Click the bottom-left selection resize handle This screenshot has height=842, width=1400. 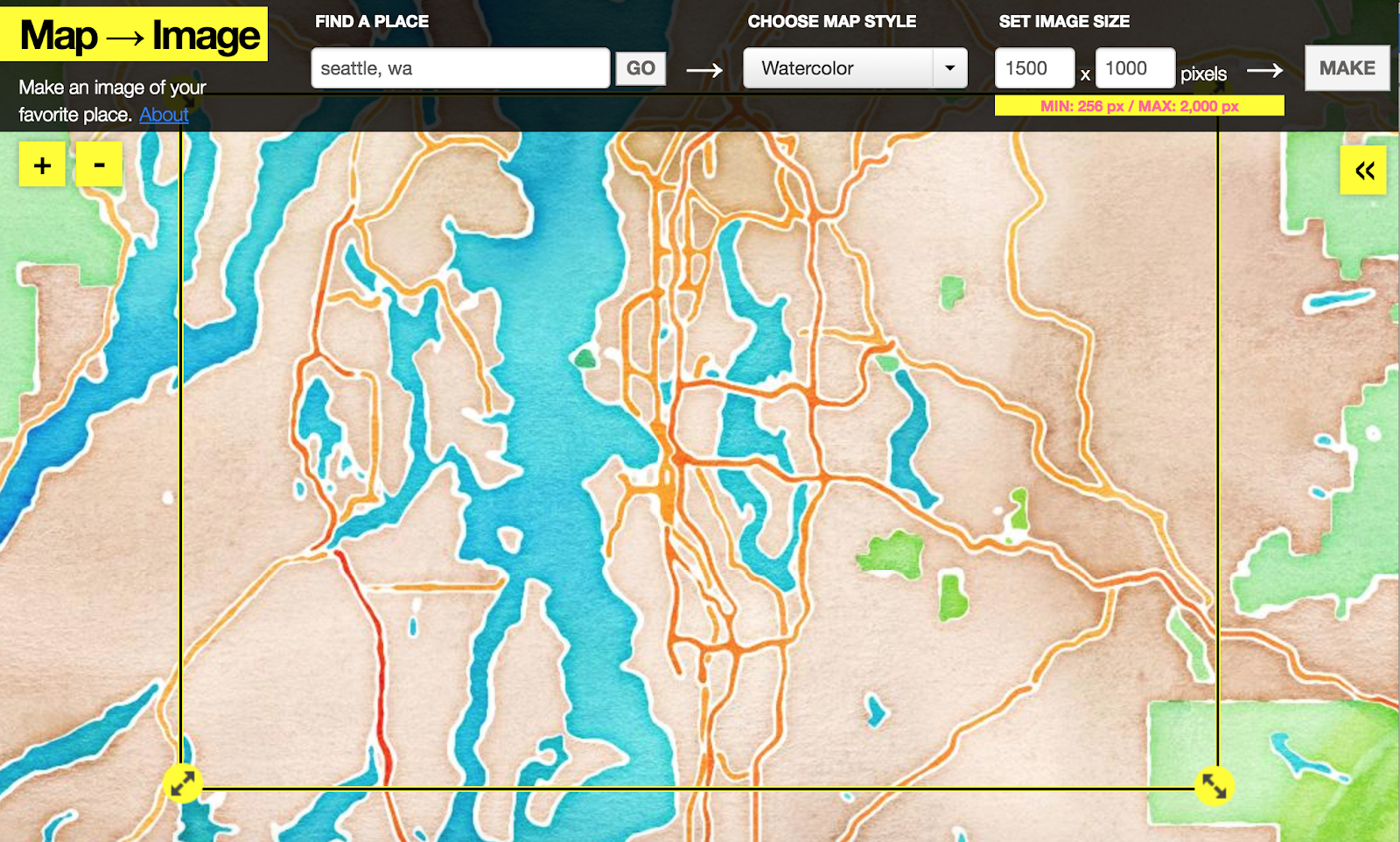click(183, 783)
